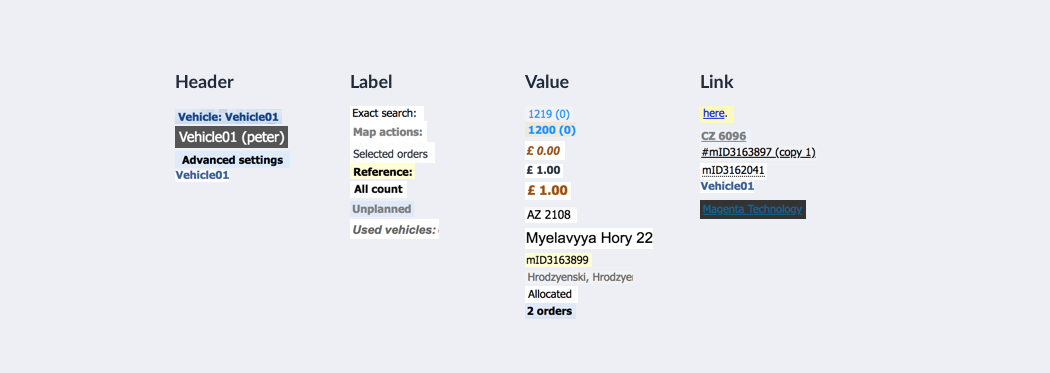Screen dimensions: 1050x373
Task: Select the 'Vehicle: Vehicle01' header
Action: tap(228, 117)
